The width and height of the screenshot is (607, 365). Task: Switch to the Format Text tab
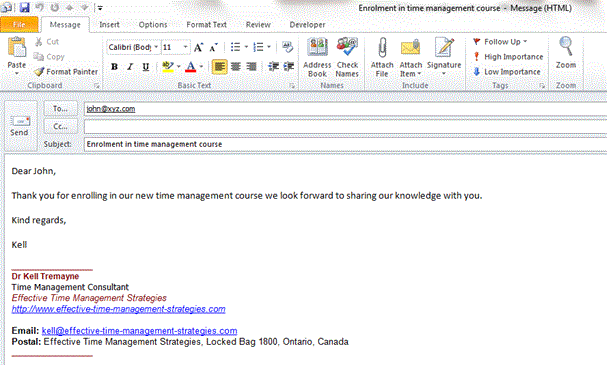tap(206, 25)
